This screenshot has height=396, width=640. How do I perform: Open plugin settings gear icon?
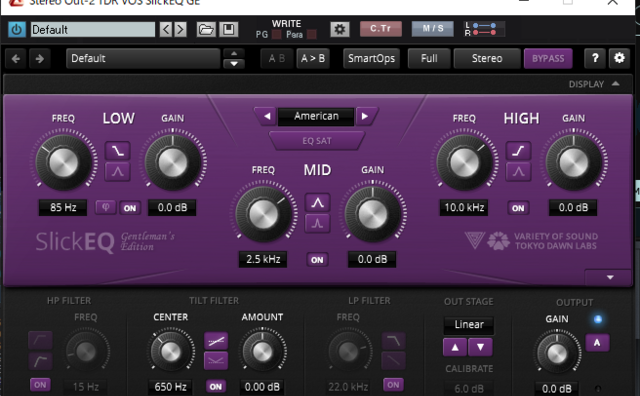pyautogui.click(x=619, y=58)
